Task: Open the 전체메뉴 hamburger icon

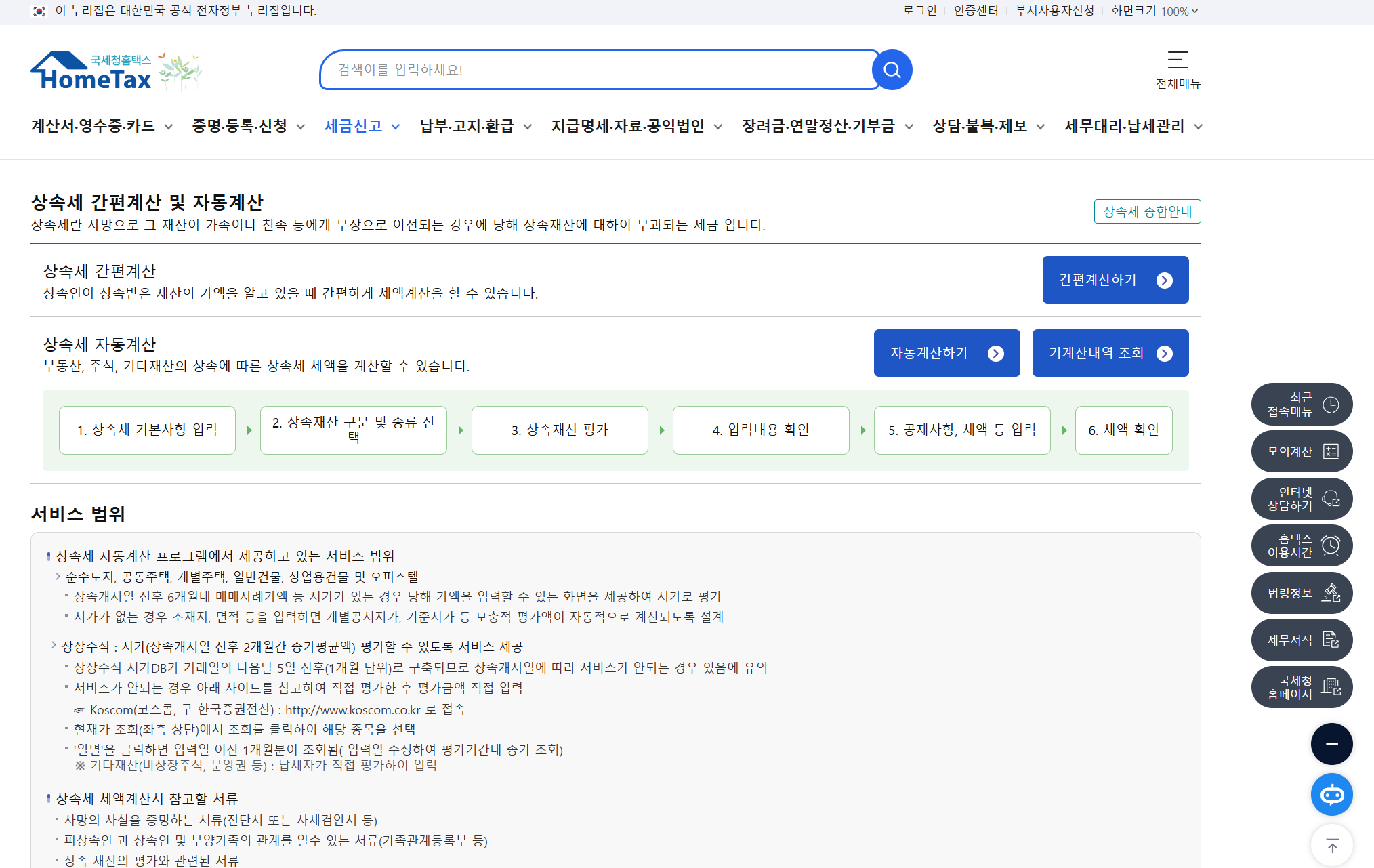Action: click(1178, 60)
